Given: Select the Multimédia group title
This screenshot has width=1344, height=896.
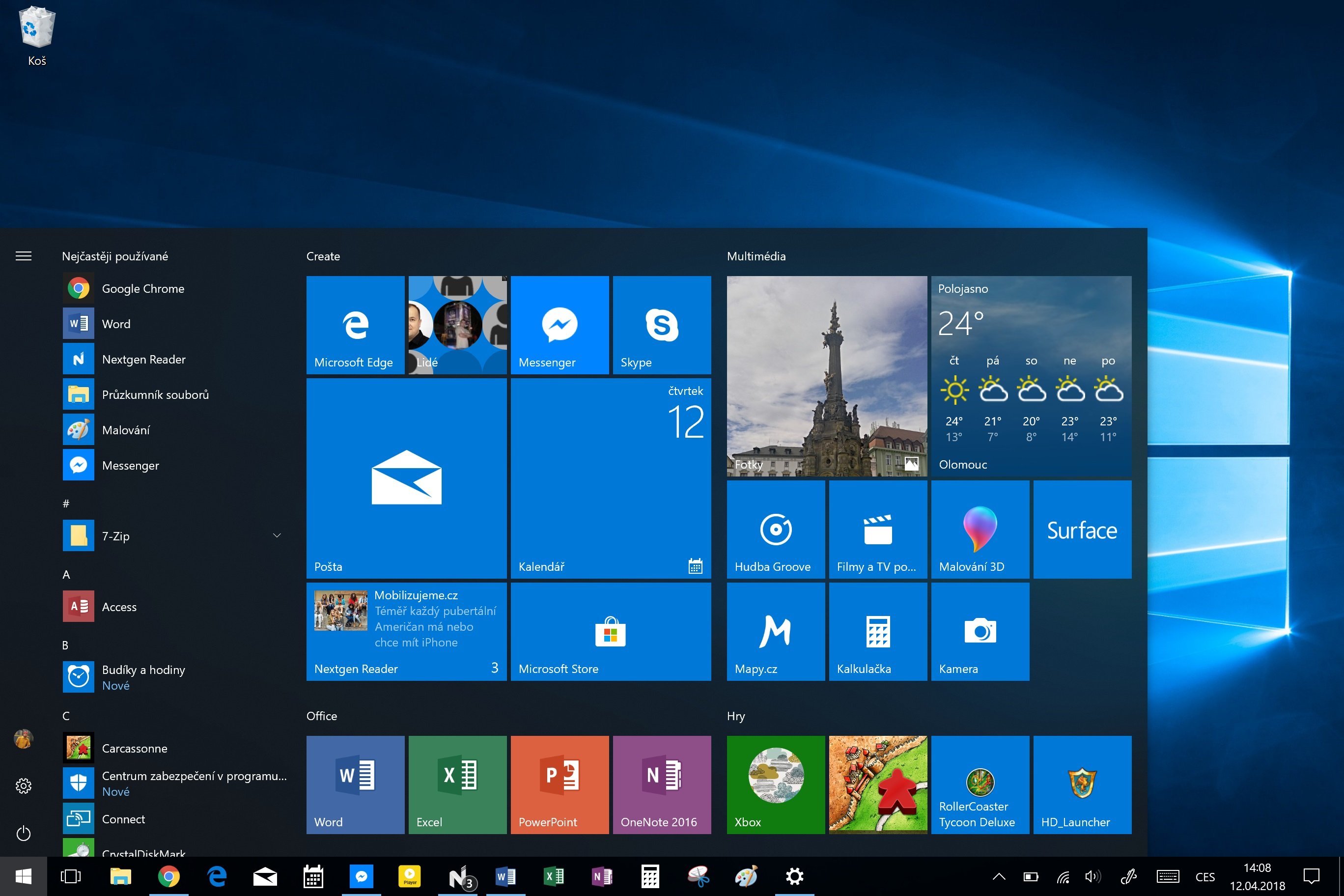Looking at the screenshot, I should 756,256.
